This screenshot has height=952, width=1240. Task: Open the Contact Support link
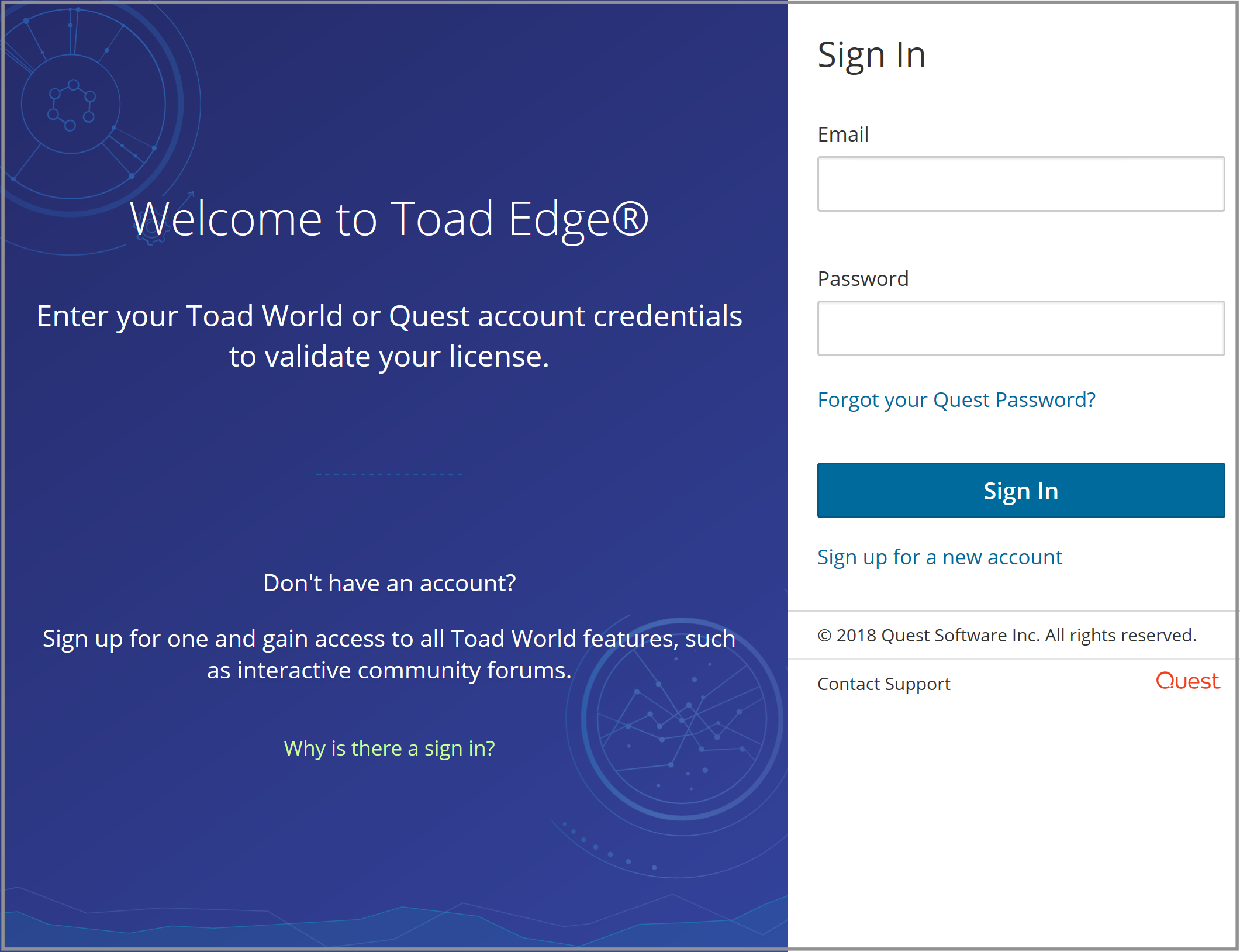pyautogui.click(x=884, y=684)
